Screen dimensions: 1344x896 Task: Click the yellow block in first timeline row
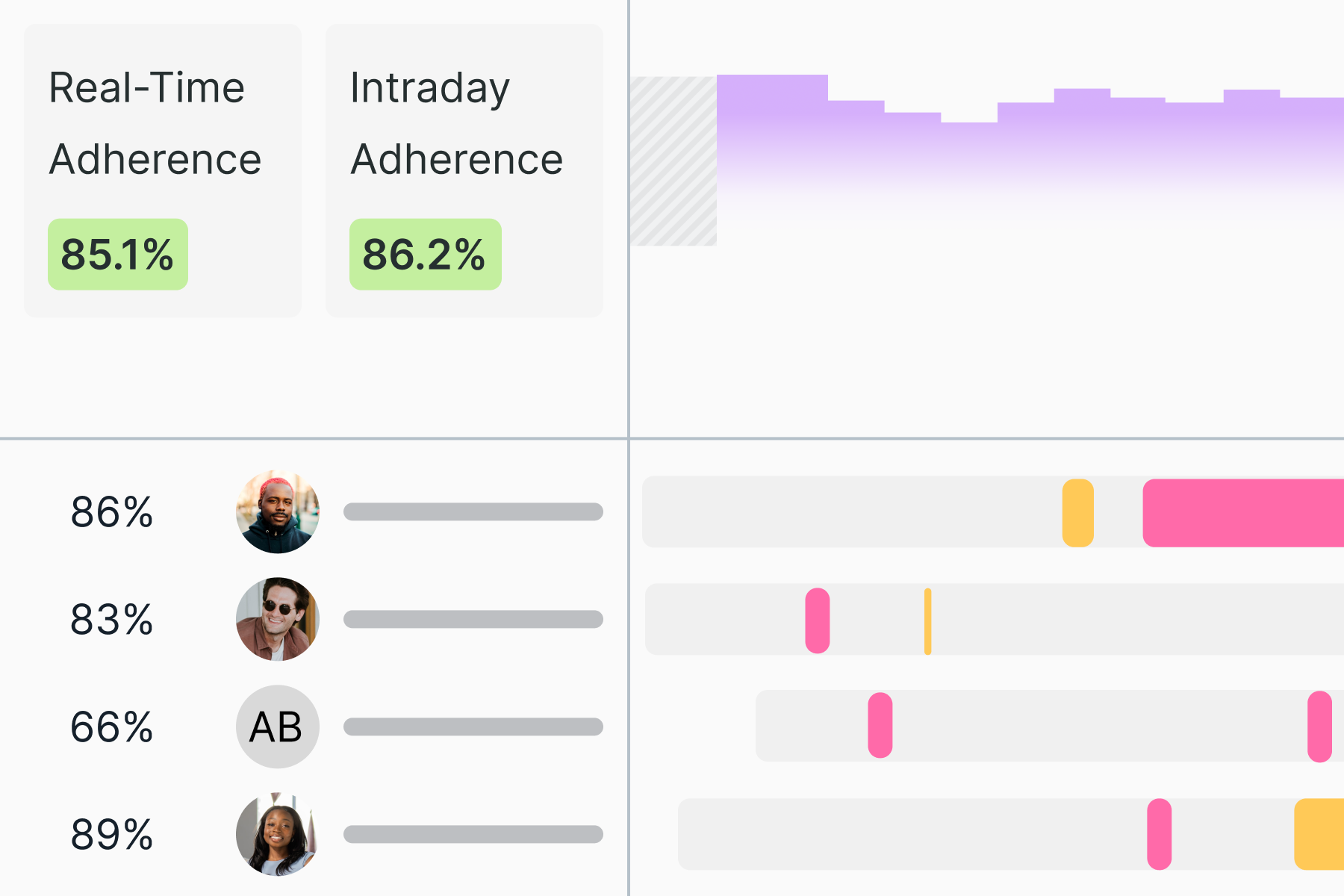[x=1077, y=513]
